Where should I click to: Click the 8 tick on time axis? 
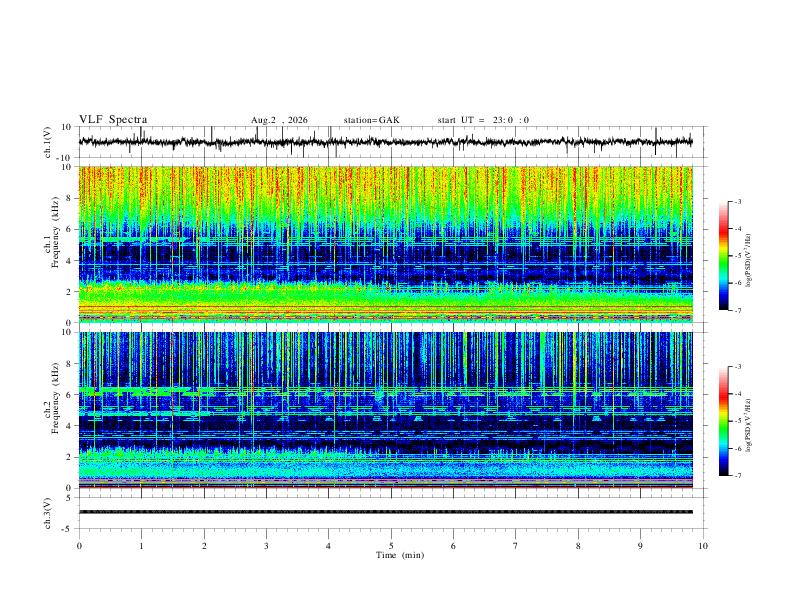(578, 546)
